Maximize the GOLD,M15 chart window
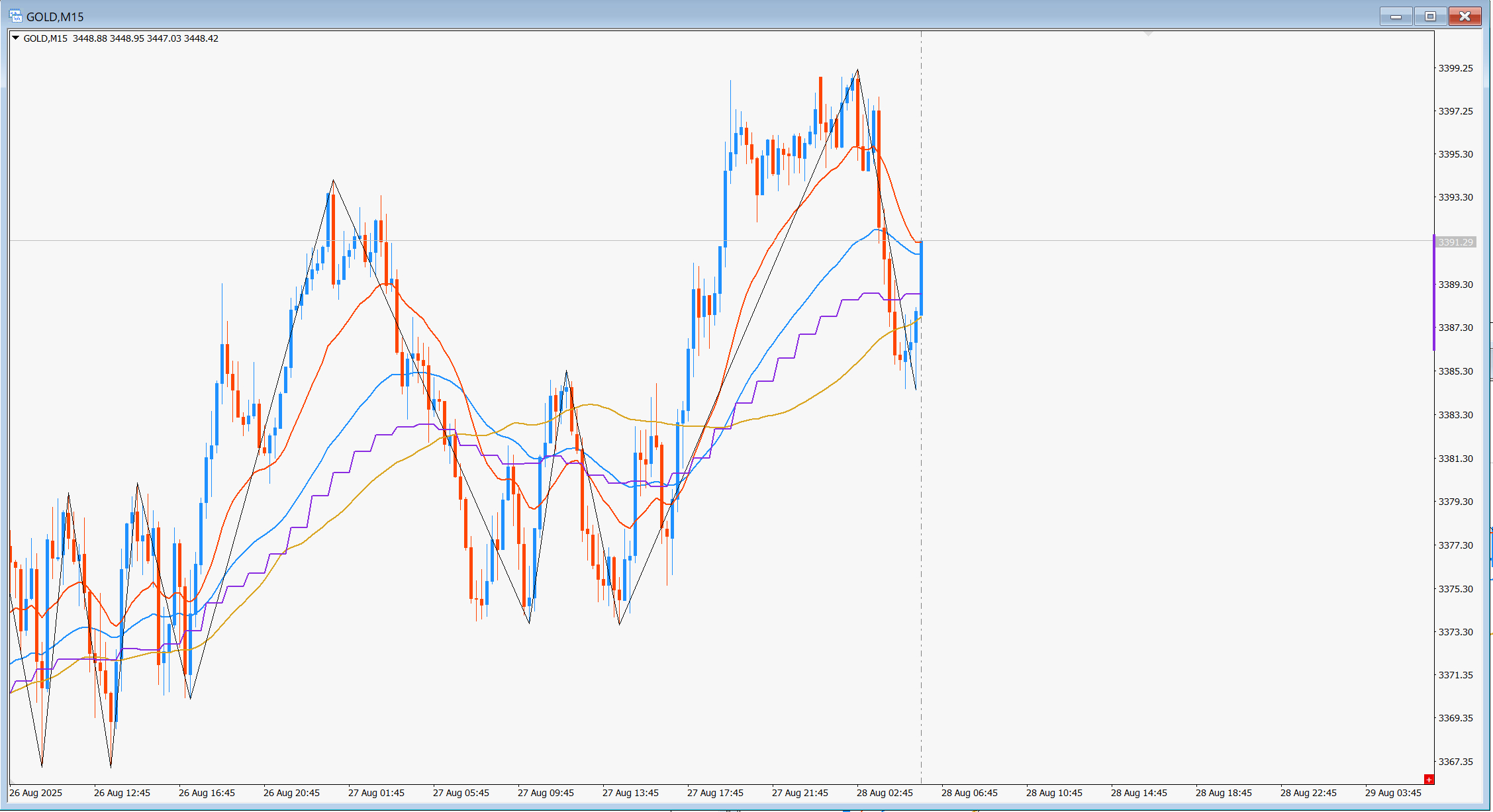 coord(1430,16)
